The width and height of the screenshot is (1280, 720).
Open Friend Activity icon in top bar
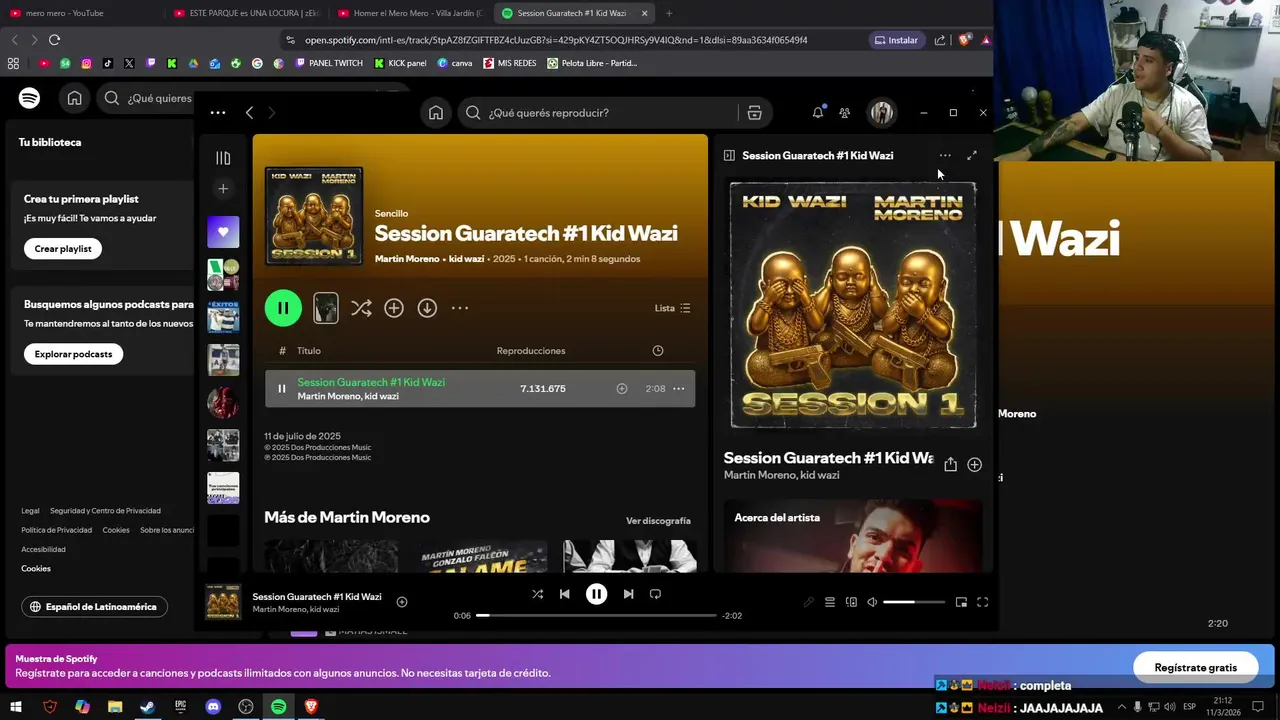click(x=845, y=113)
